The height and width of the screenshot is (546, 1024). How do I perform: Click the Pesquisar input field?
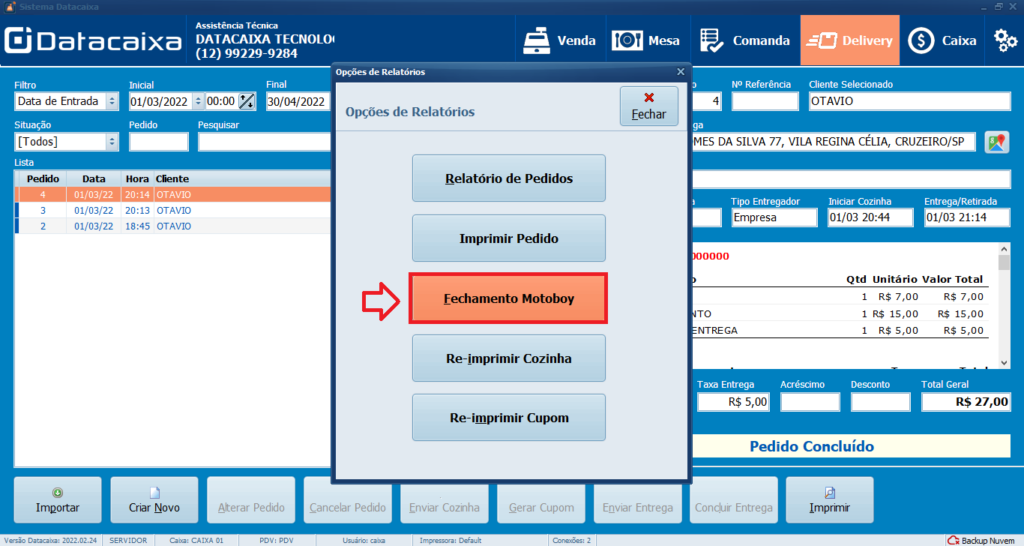(264, 142)
